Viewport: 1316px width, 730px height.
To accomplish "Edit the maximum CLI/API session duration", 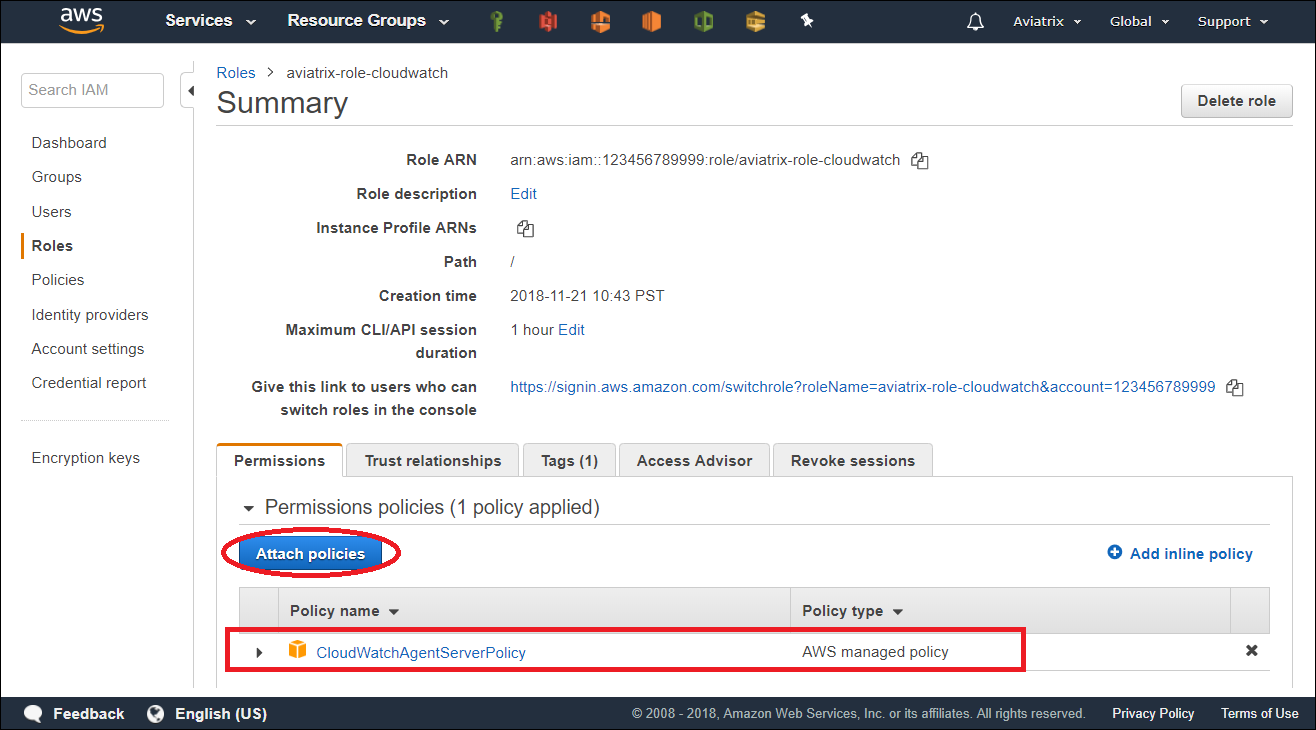I will 571,329.
